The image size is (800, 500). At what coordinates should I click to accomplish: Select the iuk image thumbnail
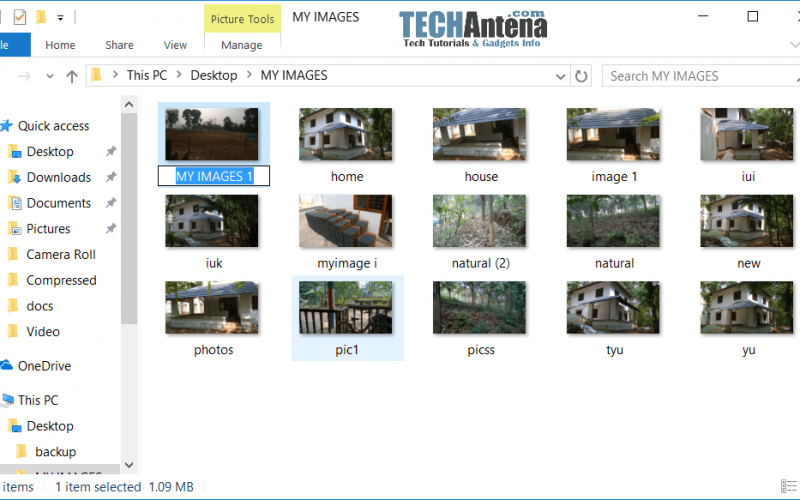click(x=212, y=220)
